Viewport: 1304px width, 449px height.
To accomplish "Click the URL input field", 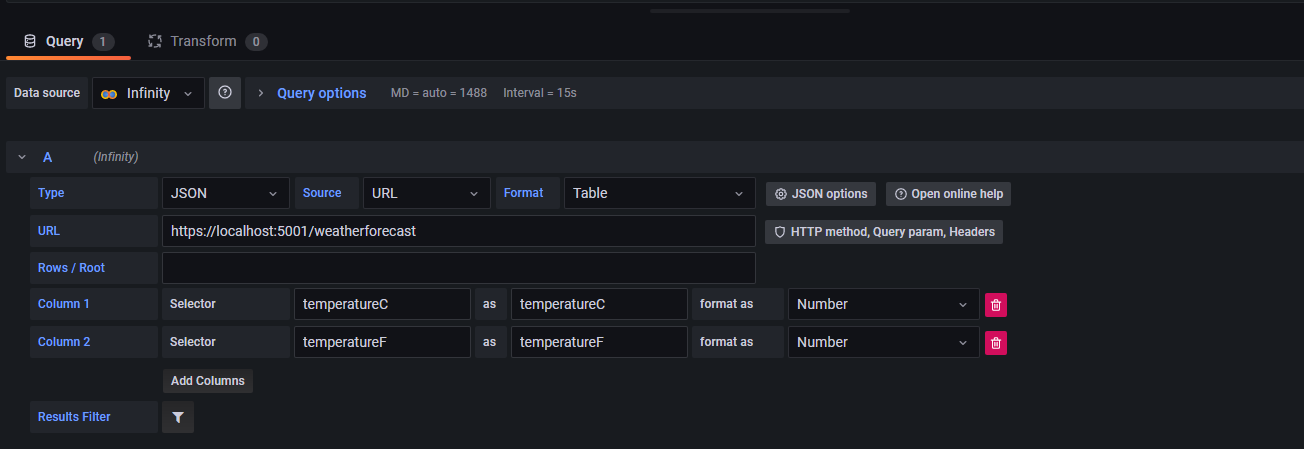I will [459, 231].
